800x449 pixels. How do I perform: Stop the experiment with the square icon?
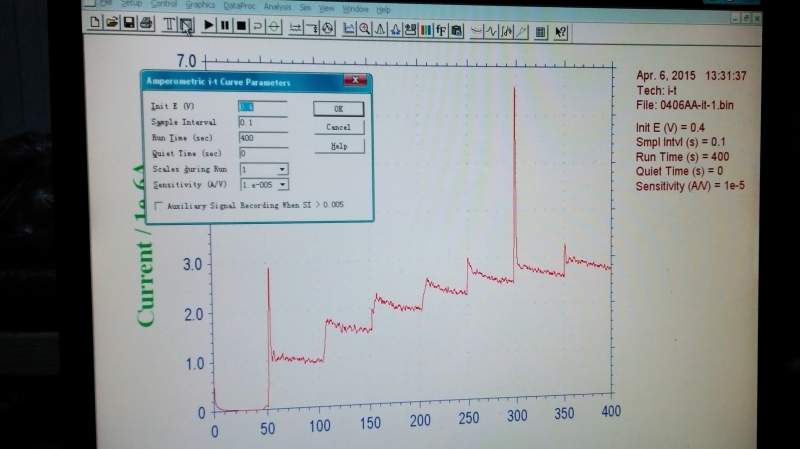[241, 26]
